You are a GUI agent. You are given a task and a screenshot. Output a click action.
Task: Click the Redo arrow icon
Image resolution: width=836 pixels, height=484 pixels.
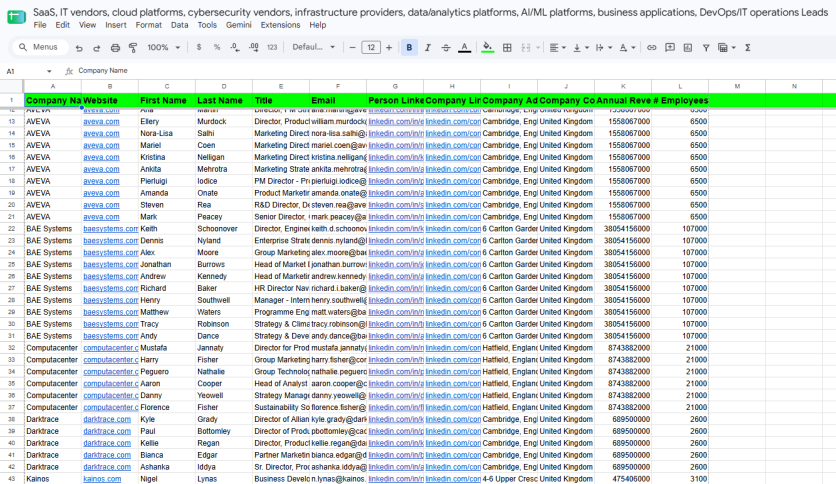point(97,48)
